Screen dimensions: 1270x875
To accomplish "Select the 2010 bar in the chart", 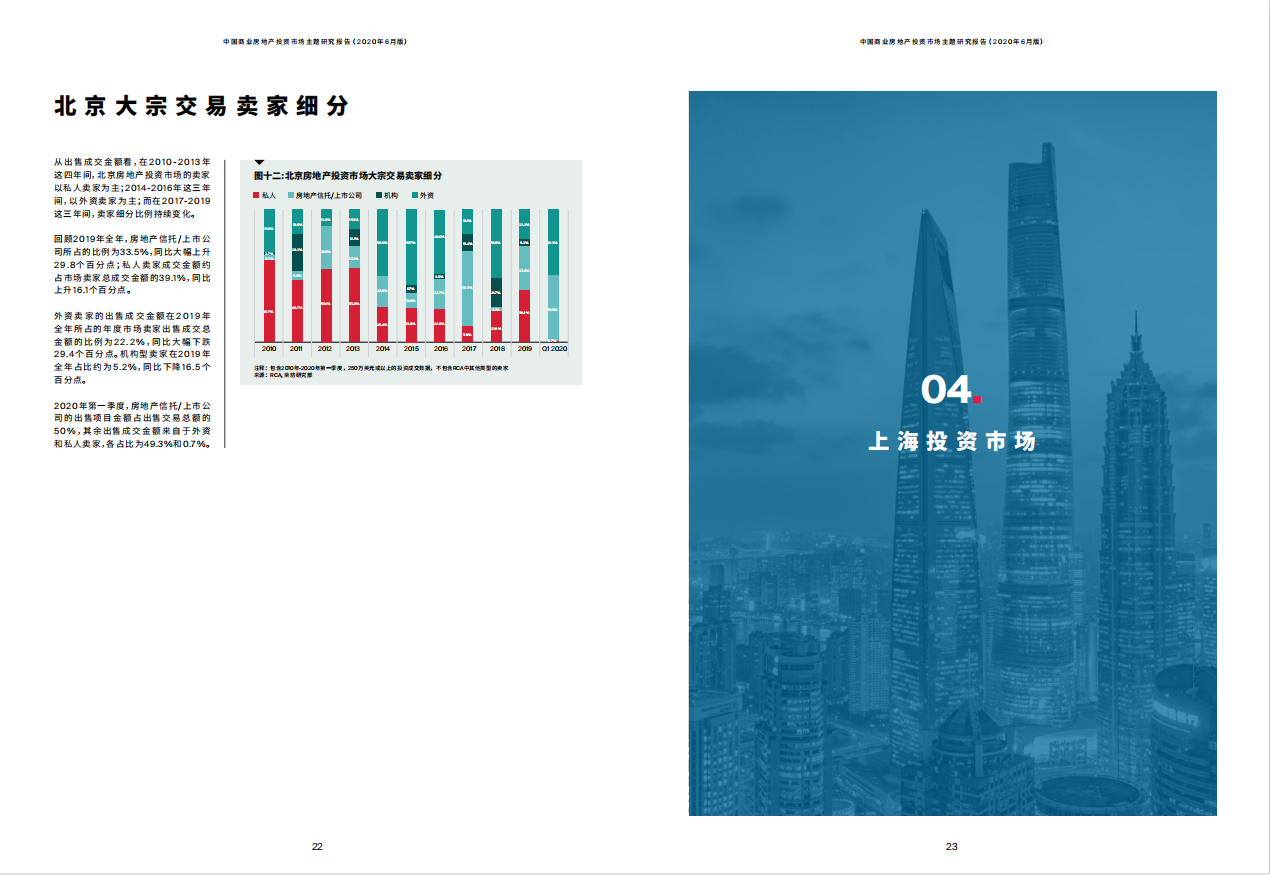I will coord(269,276).
